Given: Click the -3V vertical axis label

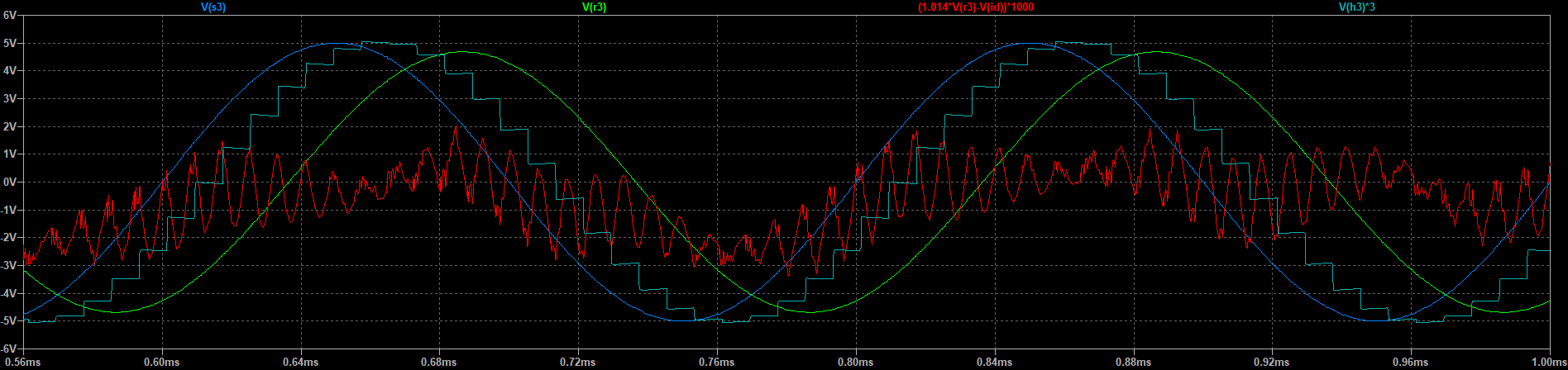Looking at the screenshot, I should click(x=9, y=265).
